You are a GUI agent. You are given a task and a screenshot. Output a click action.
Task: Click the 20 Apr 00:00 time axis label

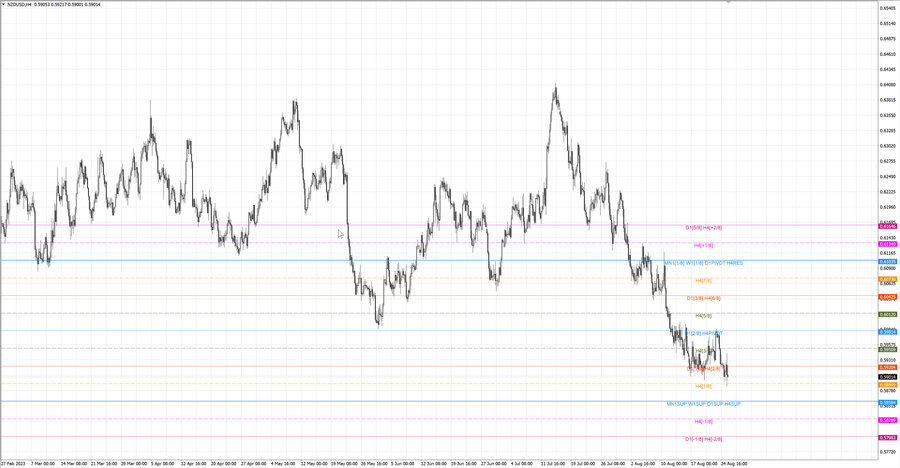tap(223, 463)
